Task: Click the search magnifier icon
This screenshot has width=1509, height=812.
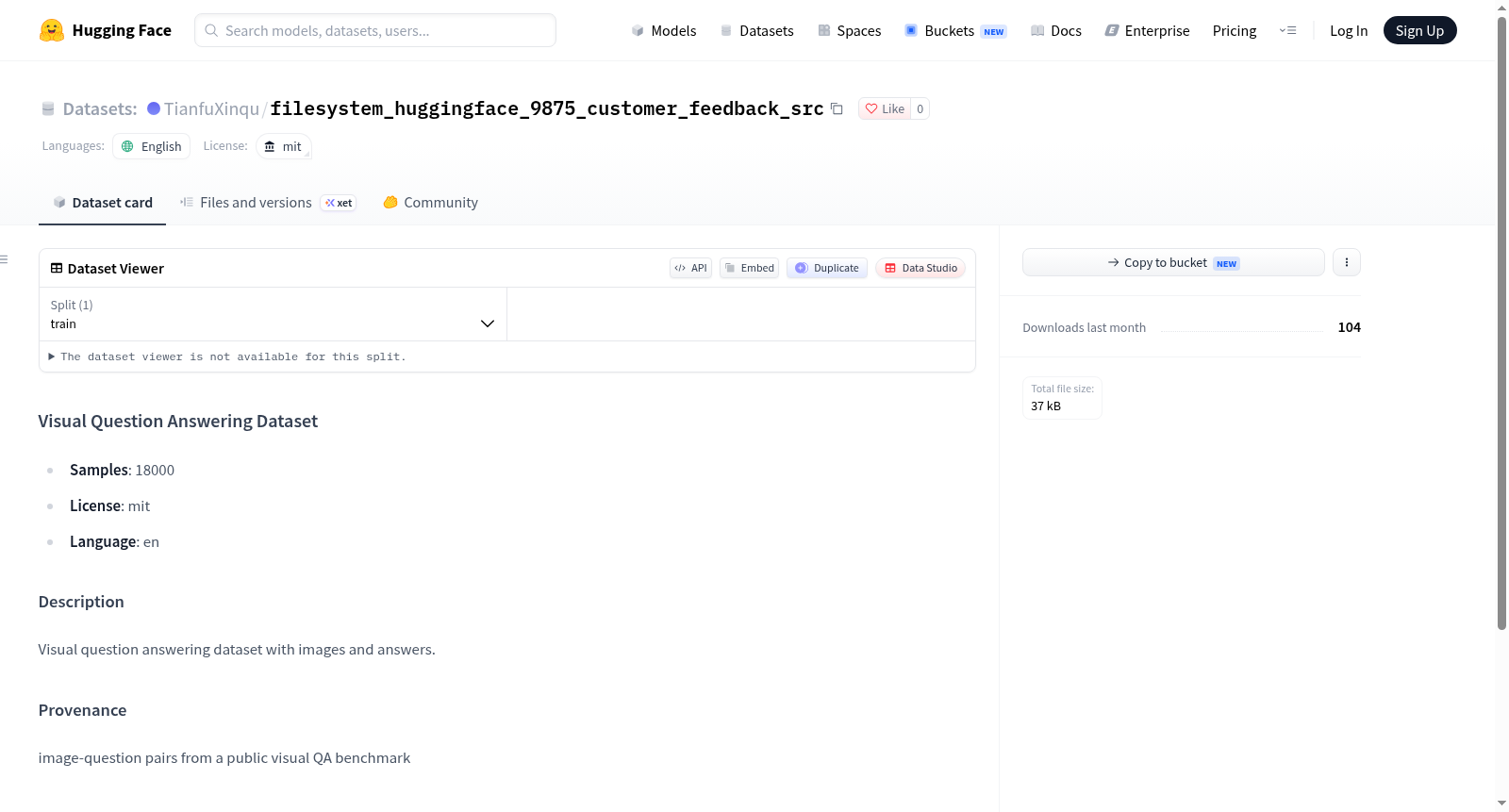Action: coord(211,30)
